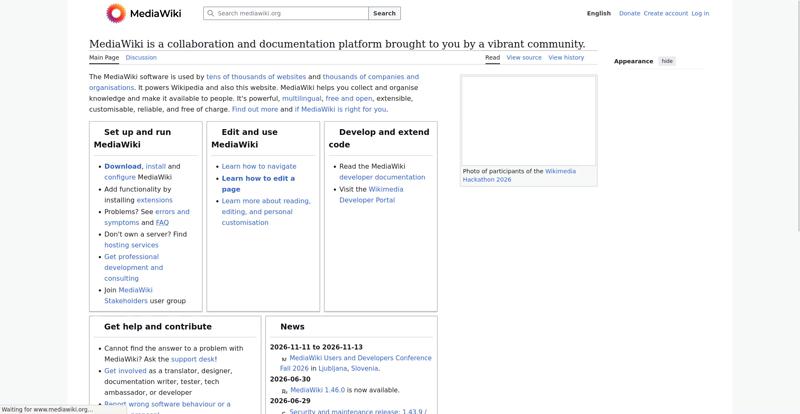The image size is (800, 414).
Task: Open the developer documentation link
Action: pyautogui.click(x=382, y=177)
